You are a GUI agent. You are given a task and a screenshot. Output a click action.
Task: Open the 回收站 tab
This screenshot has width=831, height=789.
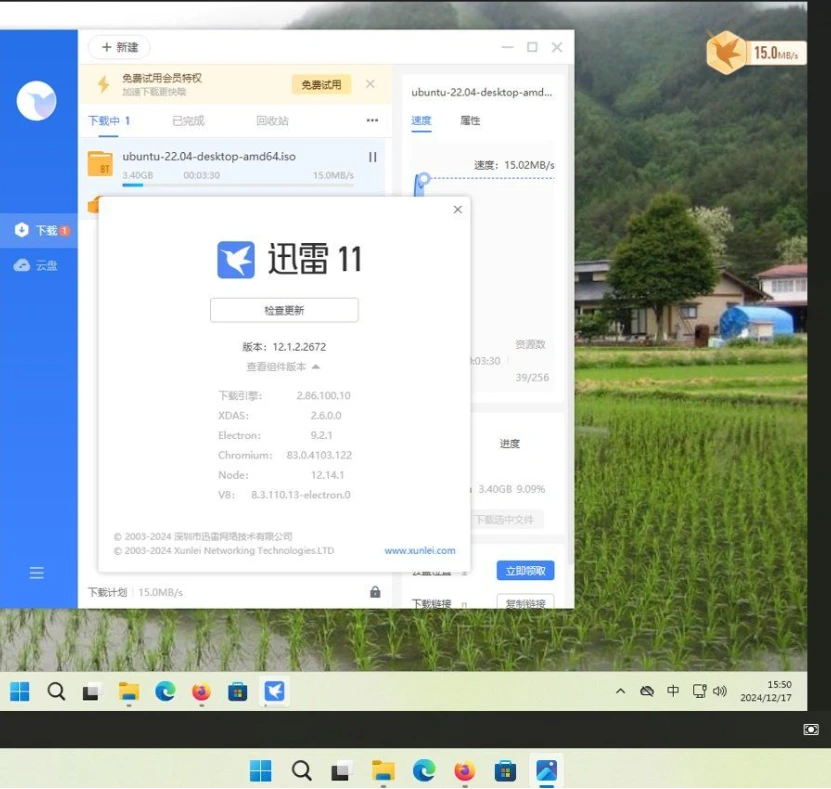point(272,121)
